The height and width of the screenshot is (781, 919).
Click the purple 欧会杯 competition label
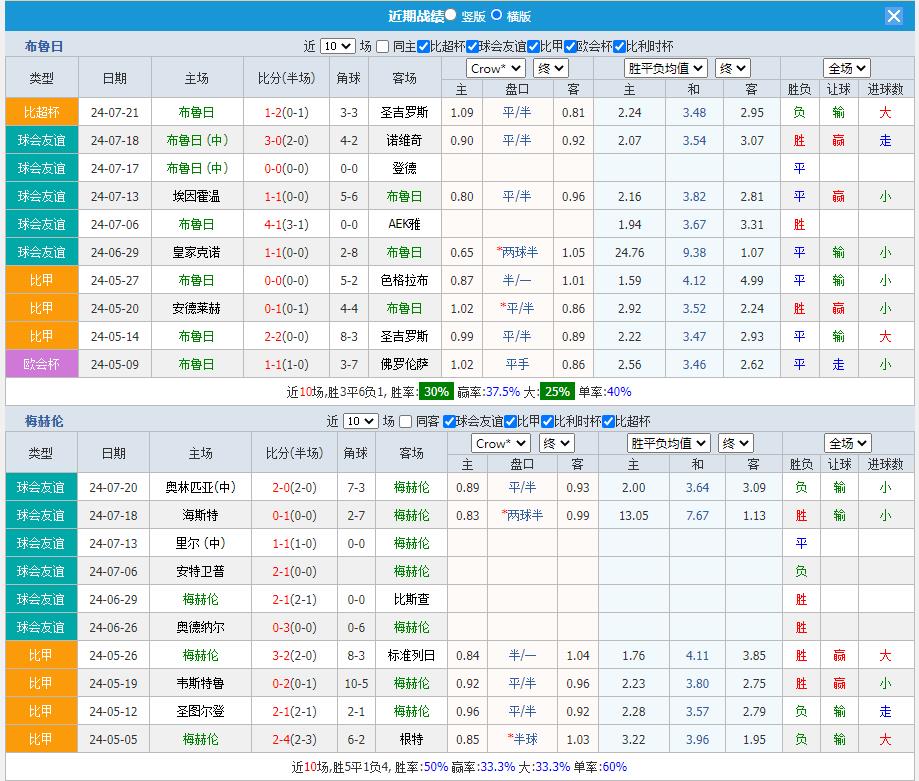[x=41, y=364]
